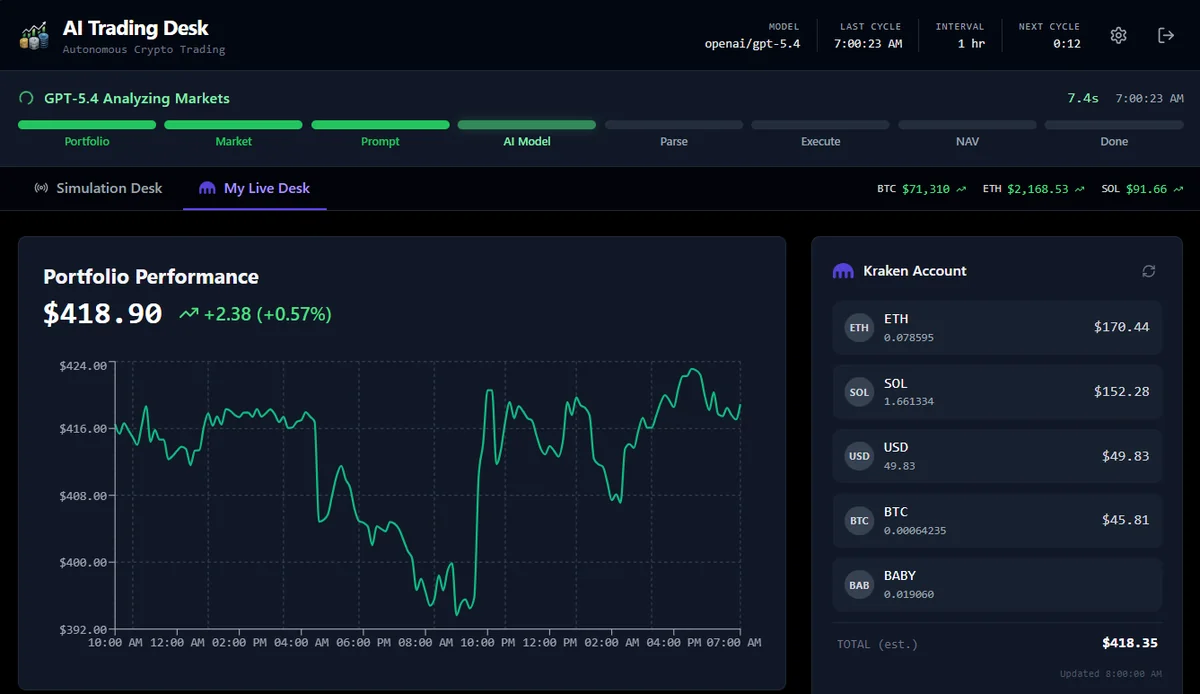Screen dimensions: 1200x694
Task: Click the My Live Desk Kraken icon
Action: (207, 188)
